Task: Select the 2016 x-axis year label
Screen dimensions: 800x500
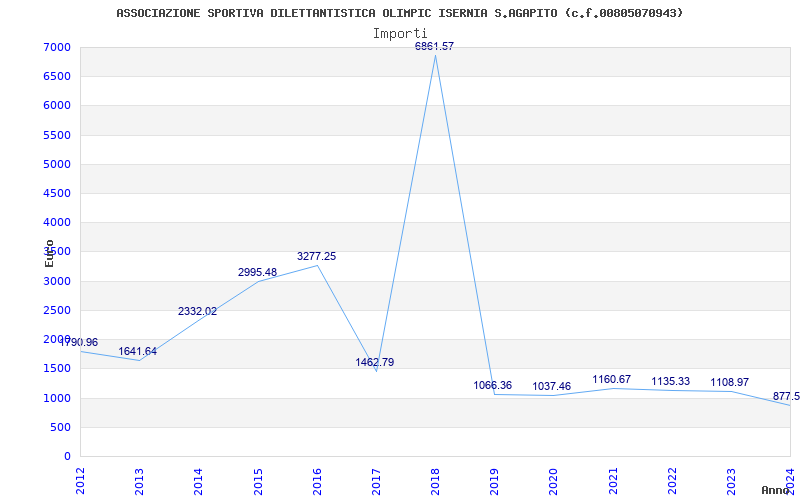Action: click(317, 481)
